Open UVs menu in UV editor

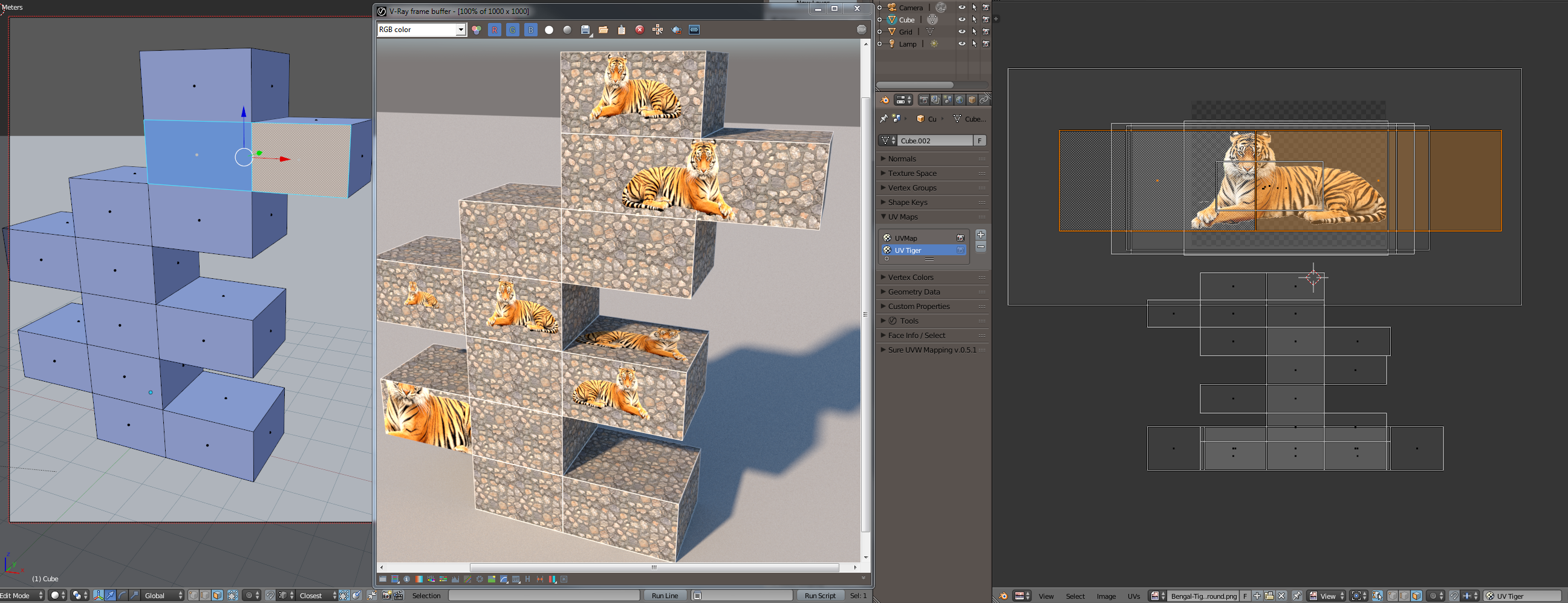pos(1133,596)
